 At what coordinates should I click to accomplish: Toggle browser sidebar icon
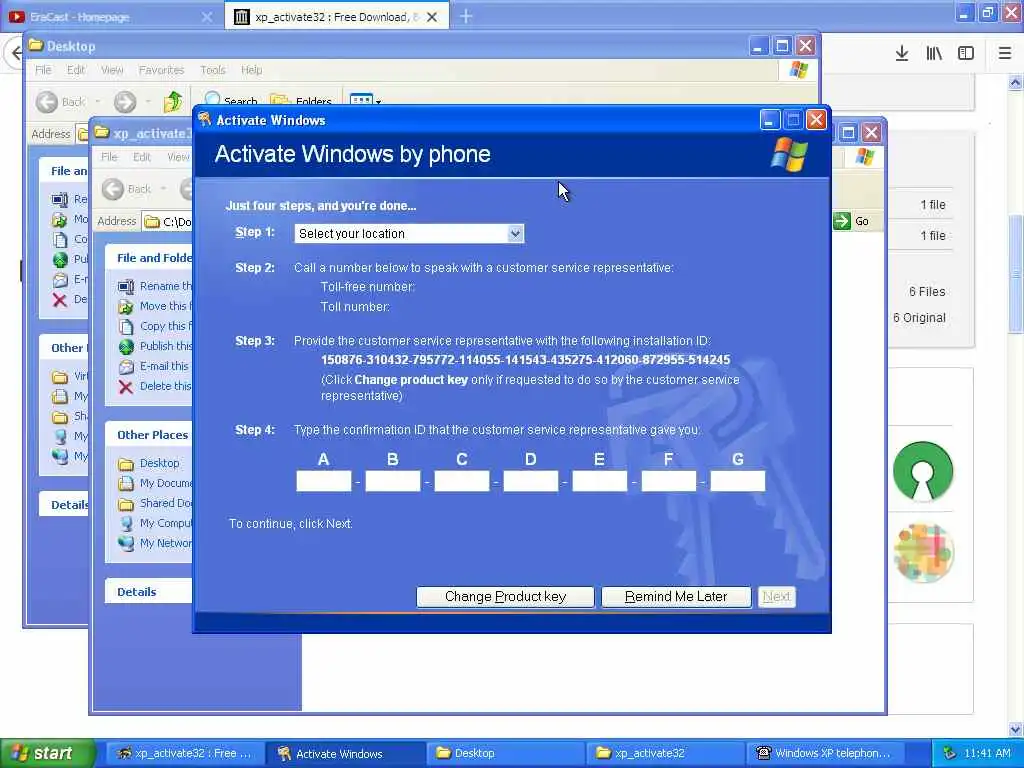pos(966,54)
